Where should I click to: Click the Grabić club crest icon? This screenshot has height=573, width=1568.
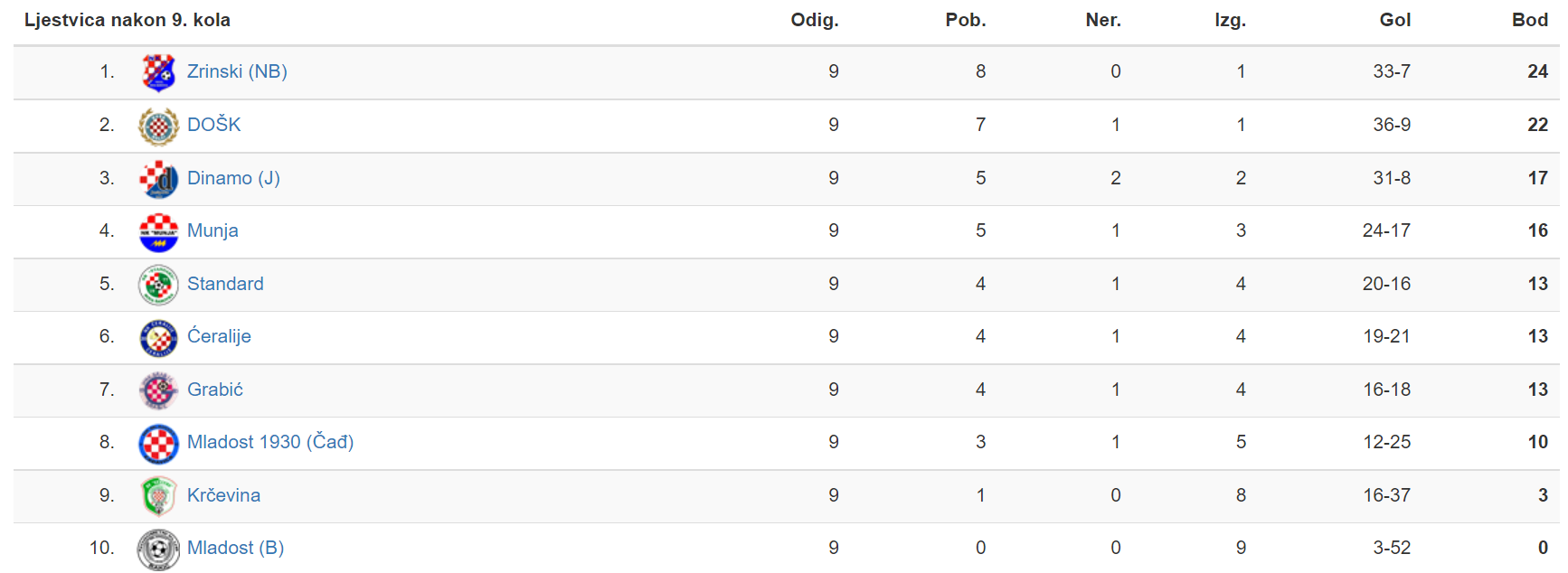pyautogui.click(x=158, y=390)
